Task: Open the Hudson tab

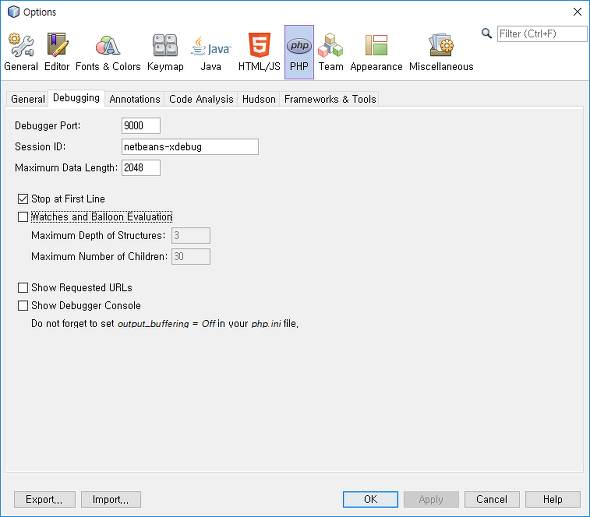Action: click(x=259, y=99)
